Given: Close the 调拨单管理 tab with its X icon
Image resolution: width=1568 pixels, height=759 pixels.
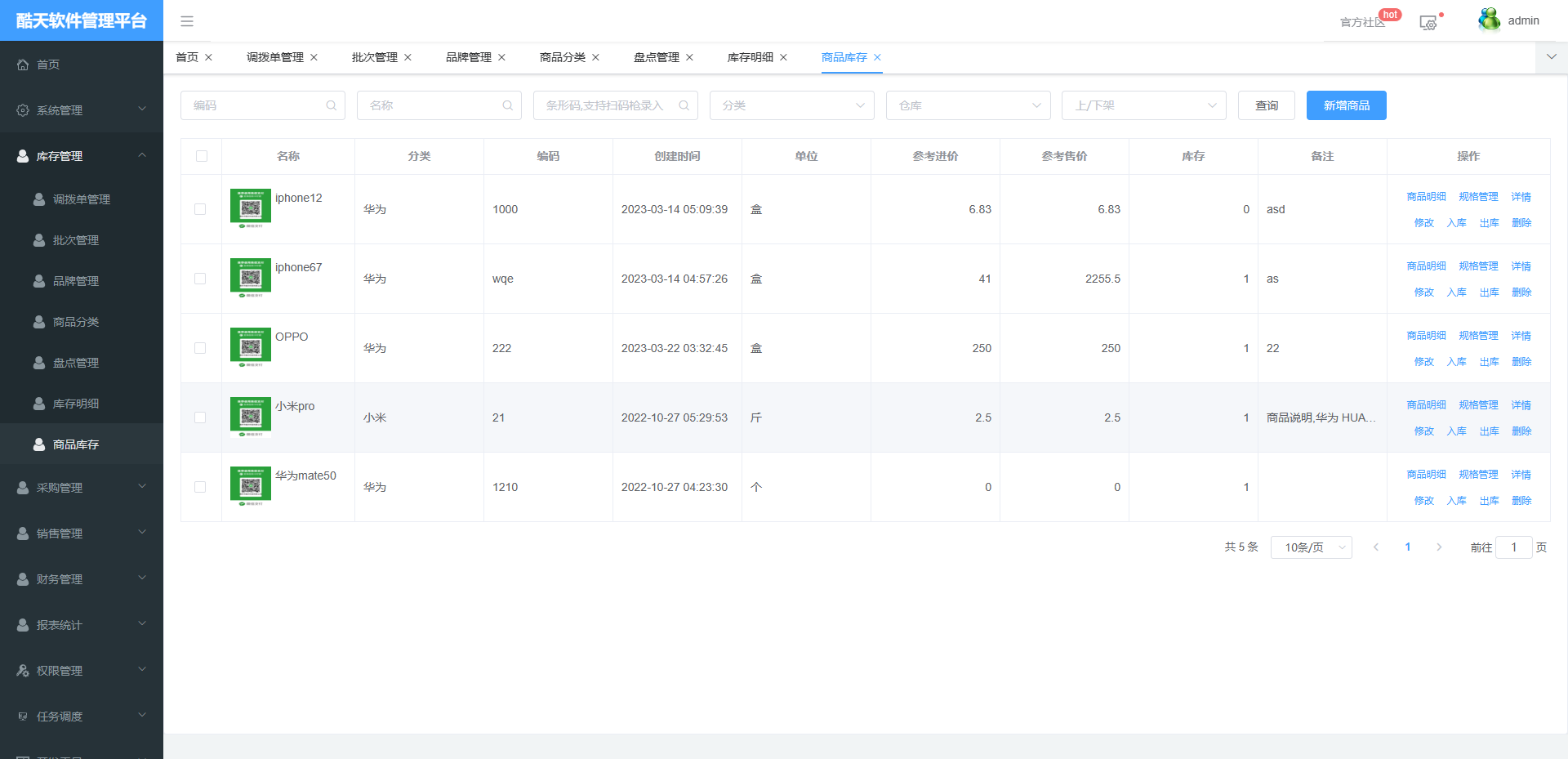Looking at the screenshot, I should [x=314, y=57].
